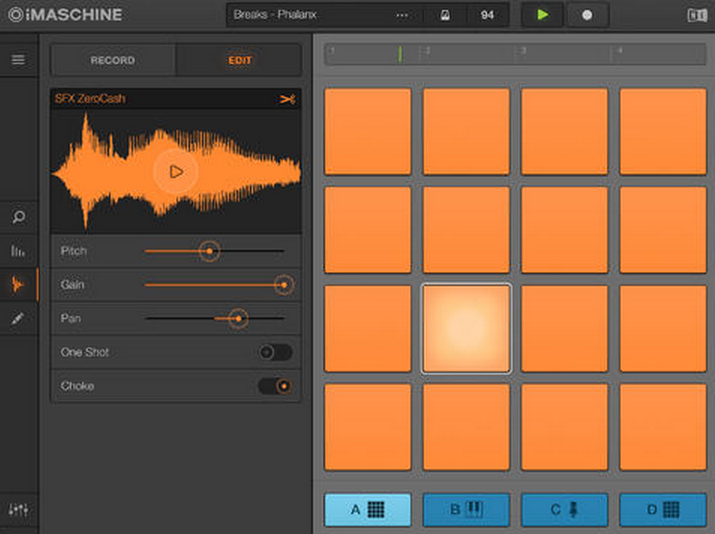Click the SFX ZeroCash sample name
715x534 pixels.
point(90,99)
